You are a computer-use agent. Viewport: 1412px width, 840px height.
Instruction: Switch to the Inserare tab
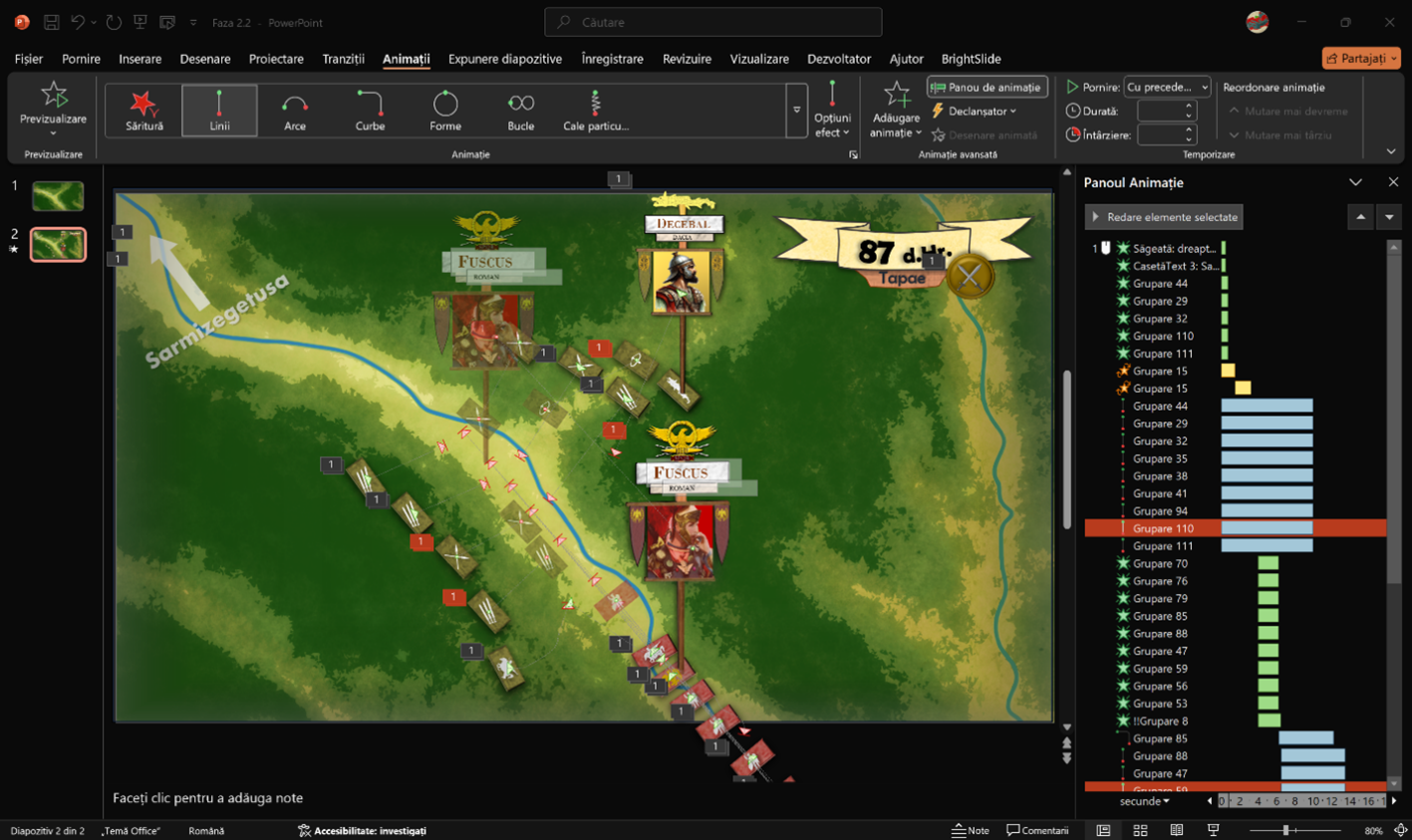click(x=140, y=59)
